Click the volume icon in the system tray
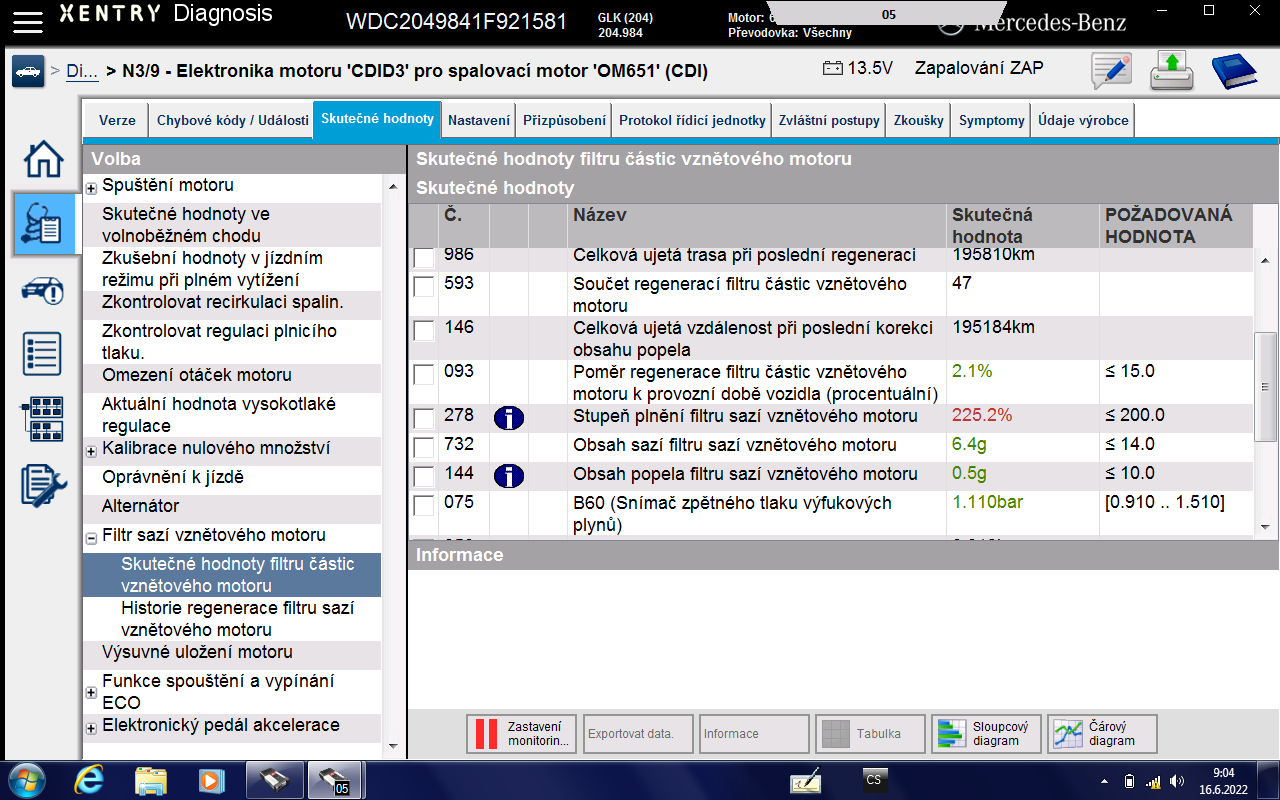 1178,781
